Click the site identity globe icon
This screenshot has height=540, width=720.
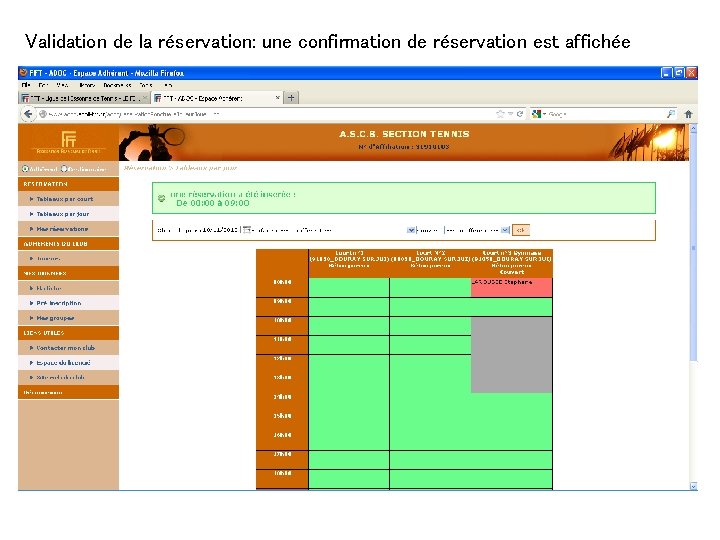43,114
